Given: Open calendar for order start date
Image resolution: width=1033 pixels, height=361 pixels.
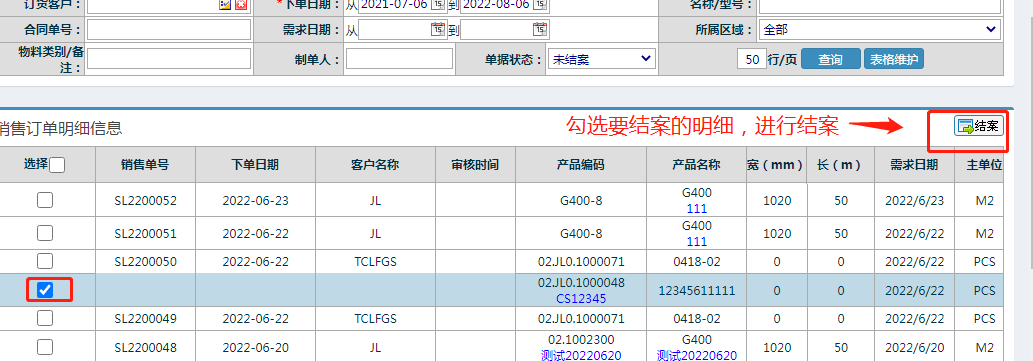Looking at the screenshot, I should point(437,5).
